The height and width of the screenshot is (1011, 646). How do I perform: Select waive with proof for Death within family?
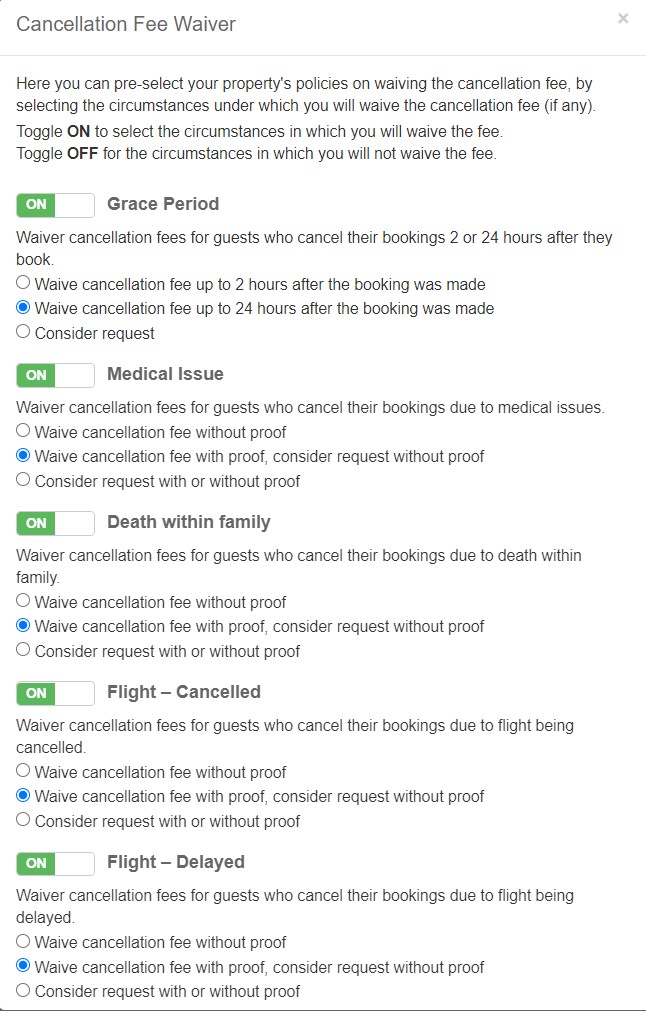(21, 624)
